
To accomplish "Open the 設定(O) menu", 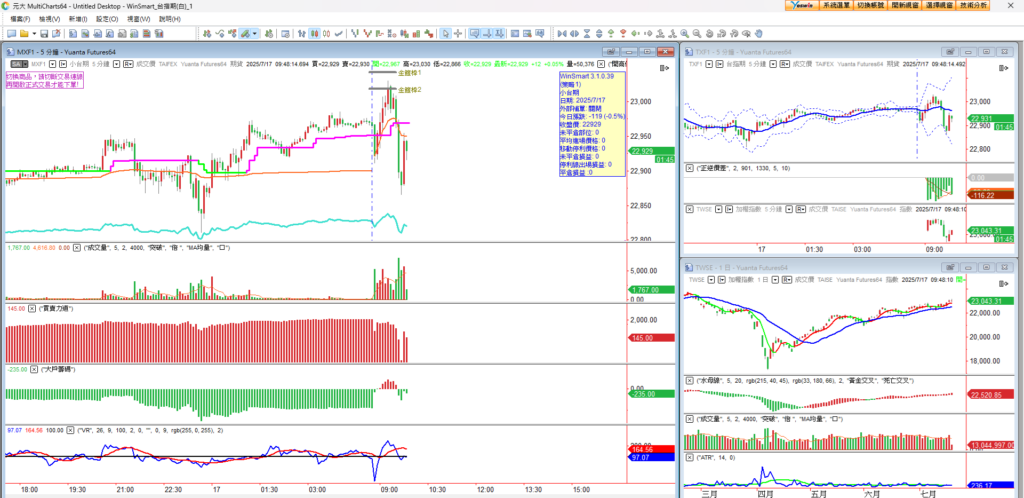I will coord(106,19).
